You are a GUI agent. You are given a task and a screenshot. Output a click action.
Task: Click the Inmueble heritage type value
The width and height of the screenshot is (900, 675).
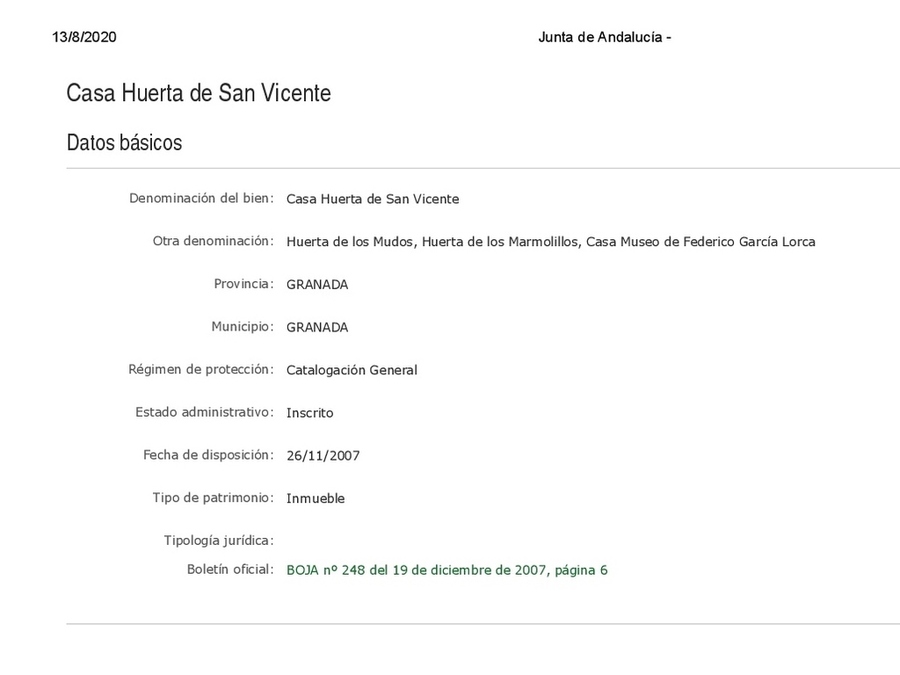[x=315, y=499]
